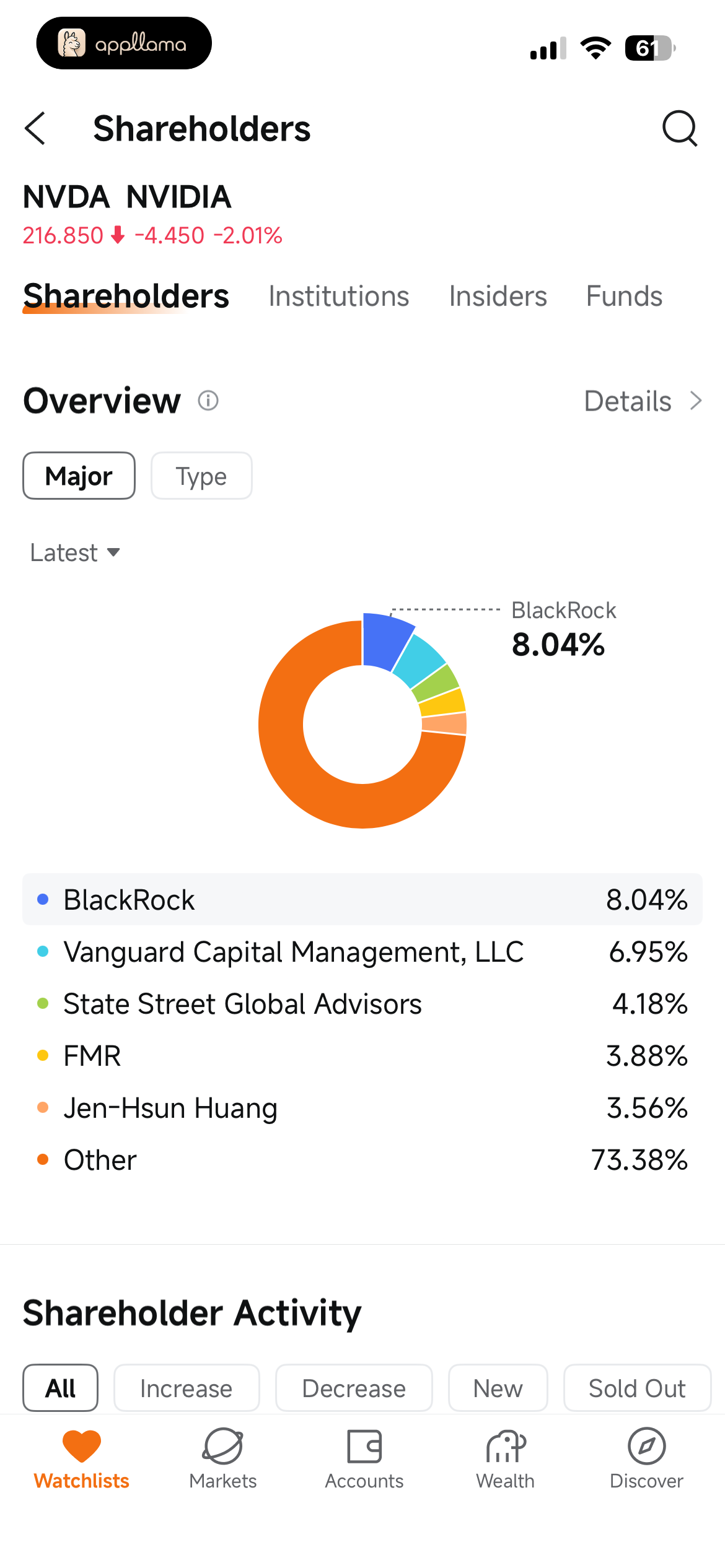Select the Vanguard Capital Management row
725x1568 pixels.
click(362, 951)
